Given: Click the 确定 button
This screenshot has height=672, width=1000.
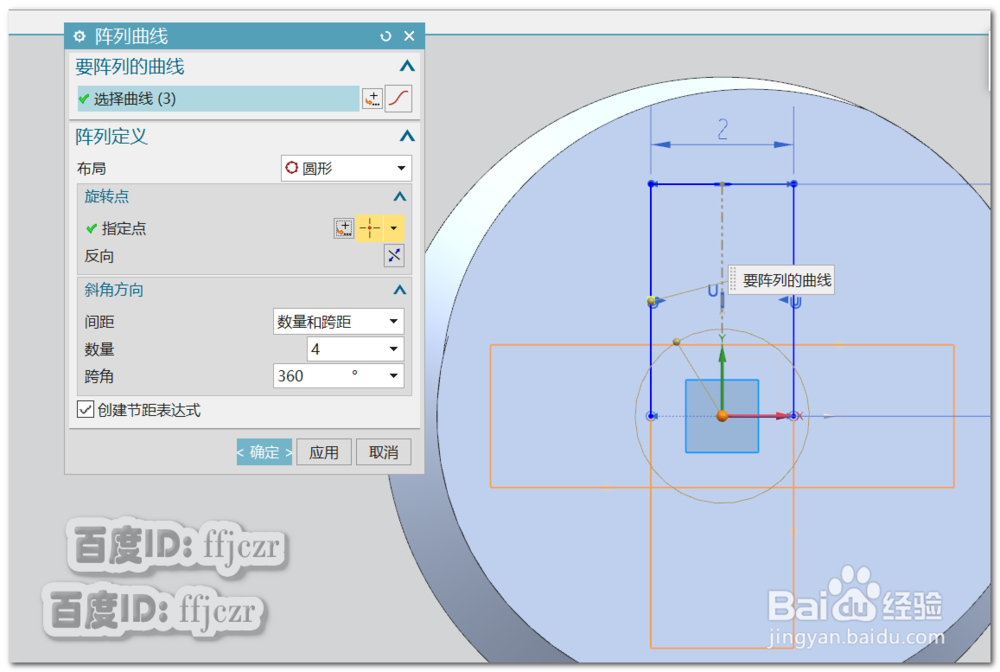Looking at the screenshot, I should [264, 452].
